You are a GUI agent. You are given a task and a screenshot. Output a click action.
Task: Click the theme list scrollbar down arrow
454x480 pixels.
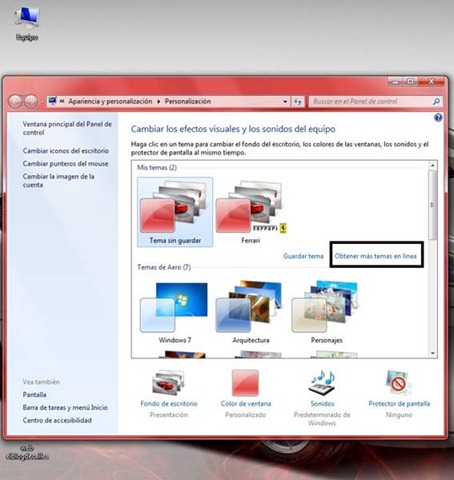coord(433,353)
